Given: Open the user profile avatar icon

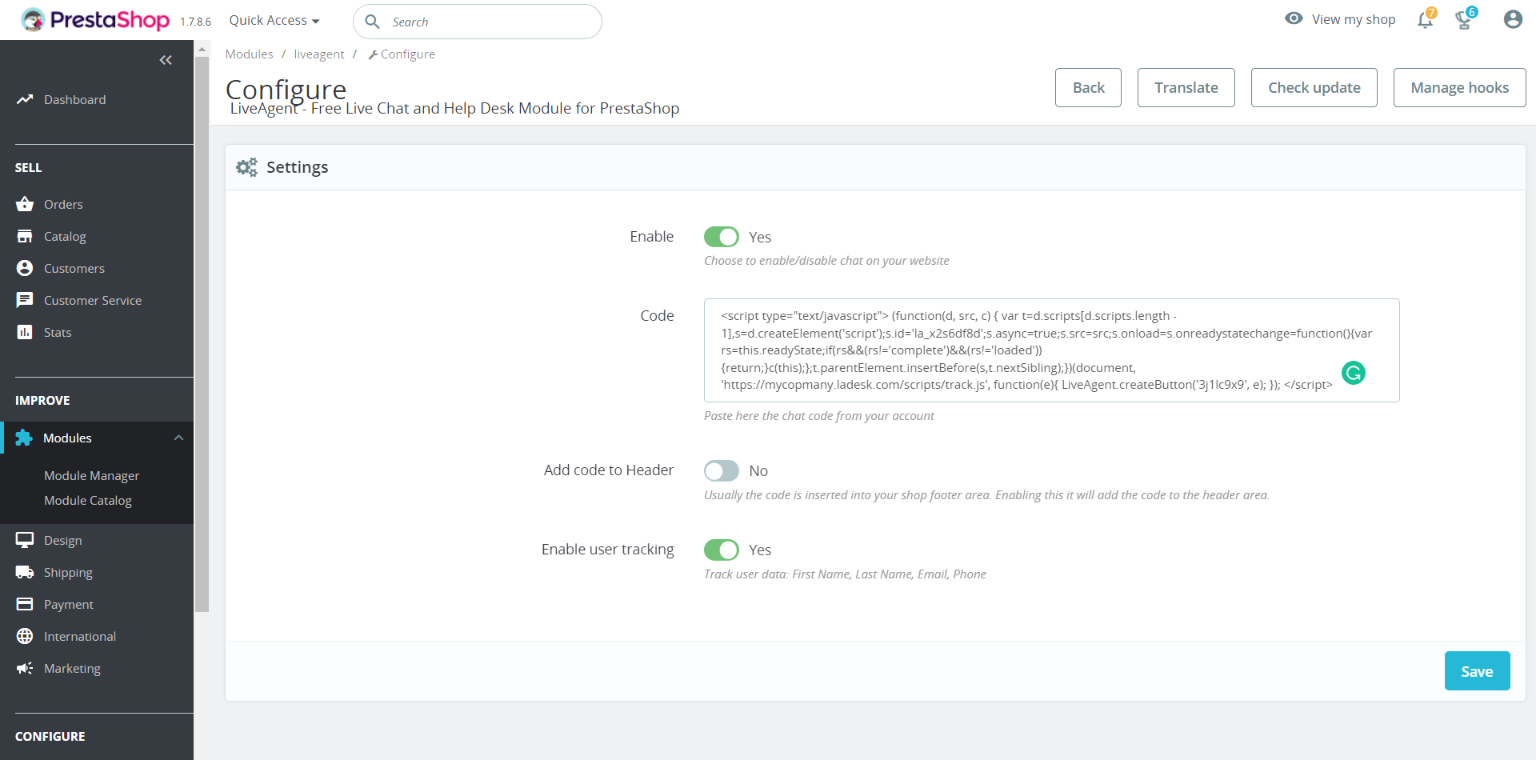Looking at the screenshot, I should click(1513, 19).
